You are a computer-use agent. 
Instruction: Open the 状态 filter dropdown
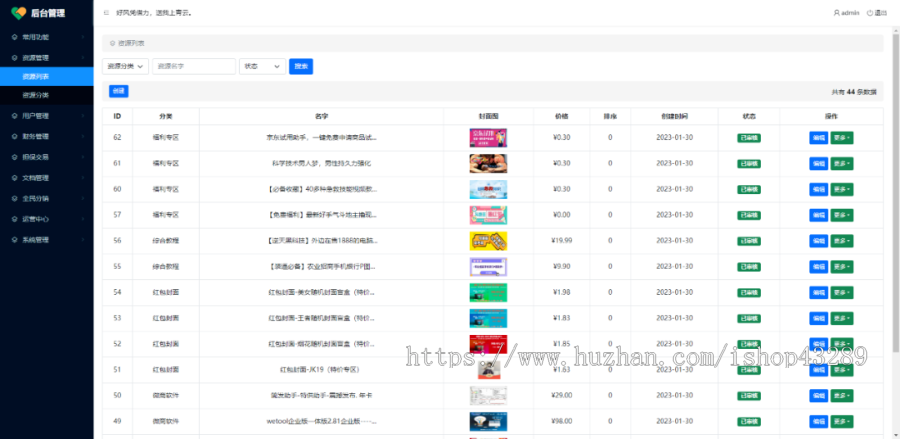[x=262, y=67]
